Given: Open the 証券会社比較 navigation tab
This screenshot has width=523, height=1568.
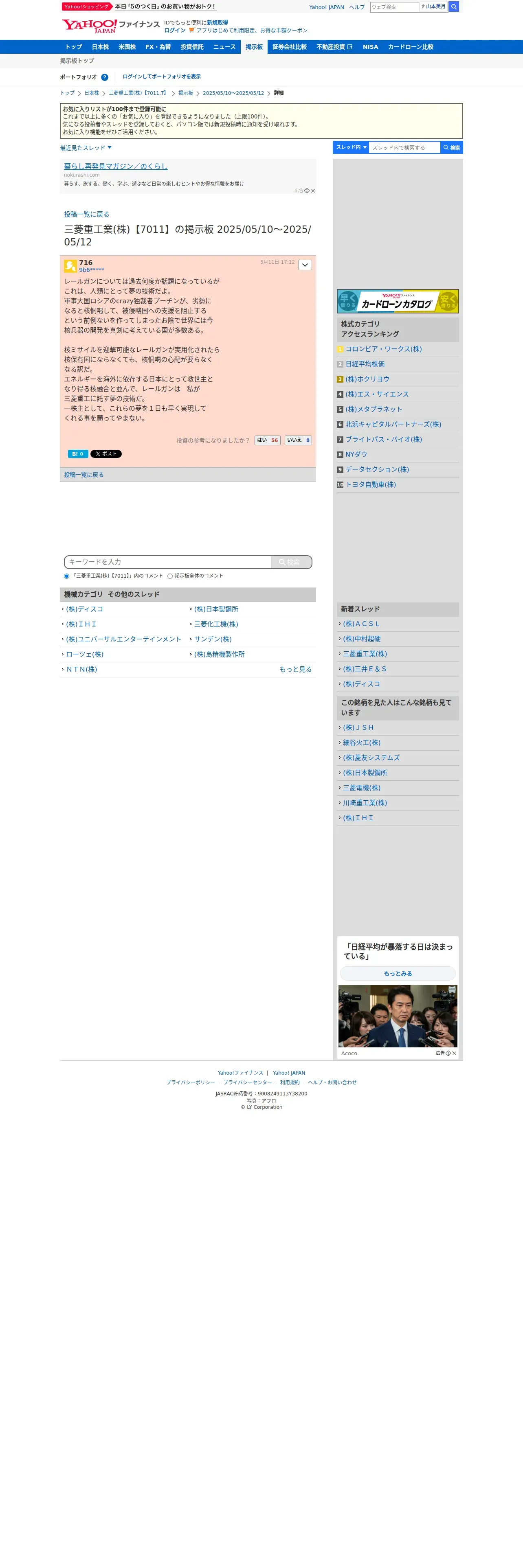Looking at the screenshot, I should click(290, 47).
